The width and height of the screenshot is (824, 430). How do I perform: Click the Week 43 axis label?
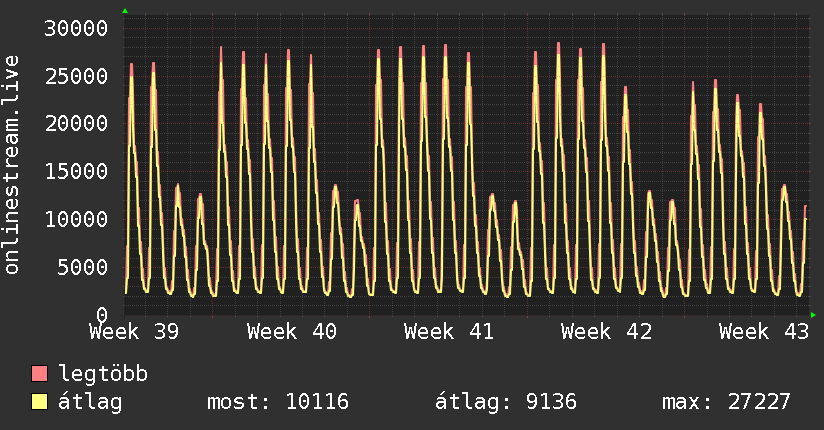pos(764,332)
